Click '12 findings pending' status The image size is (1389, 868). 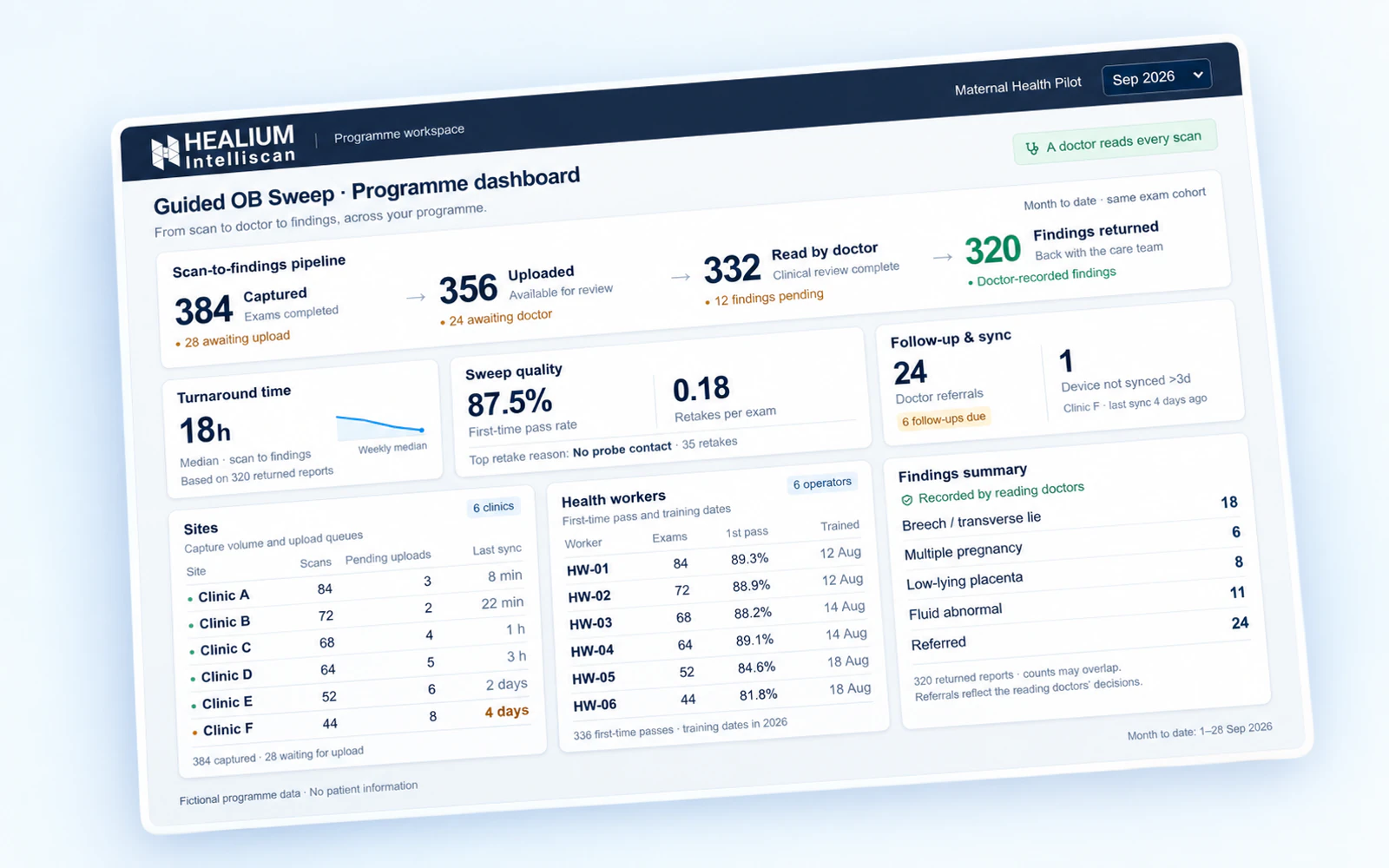click(764, 297)
